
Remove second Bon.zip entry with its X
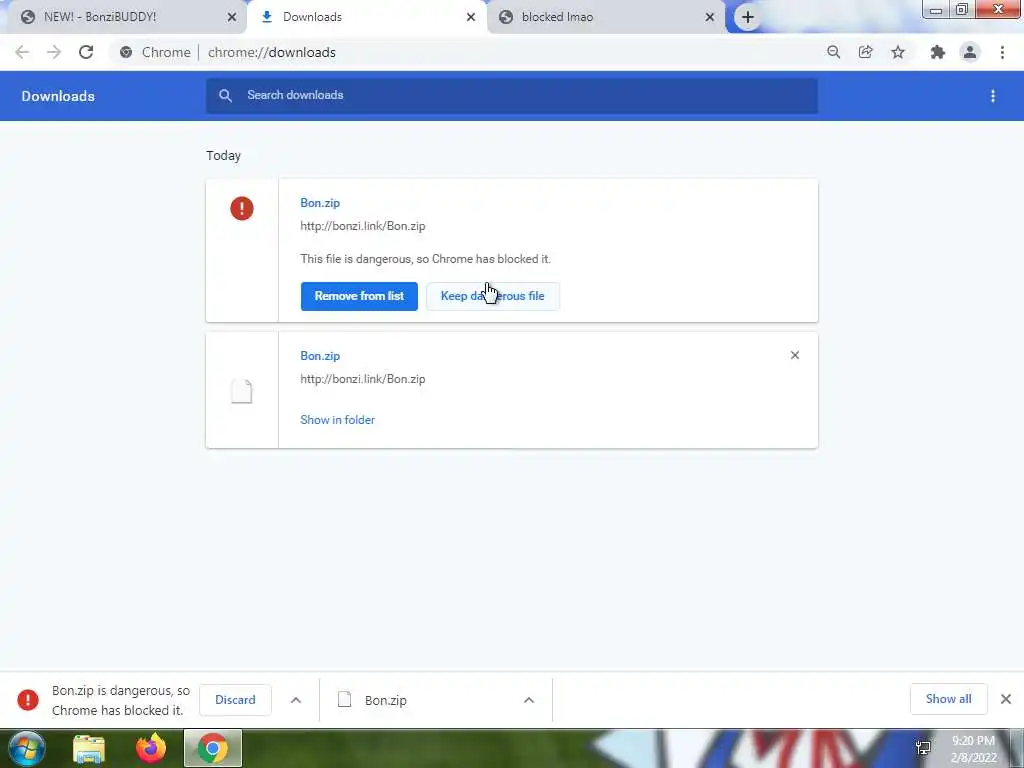[795, 355]
